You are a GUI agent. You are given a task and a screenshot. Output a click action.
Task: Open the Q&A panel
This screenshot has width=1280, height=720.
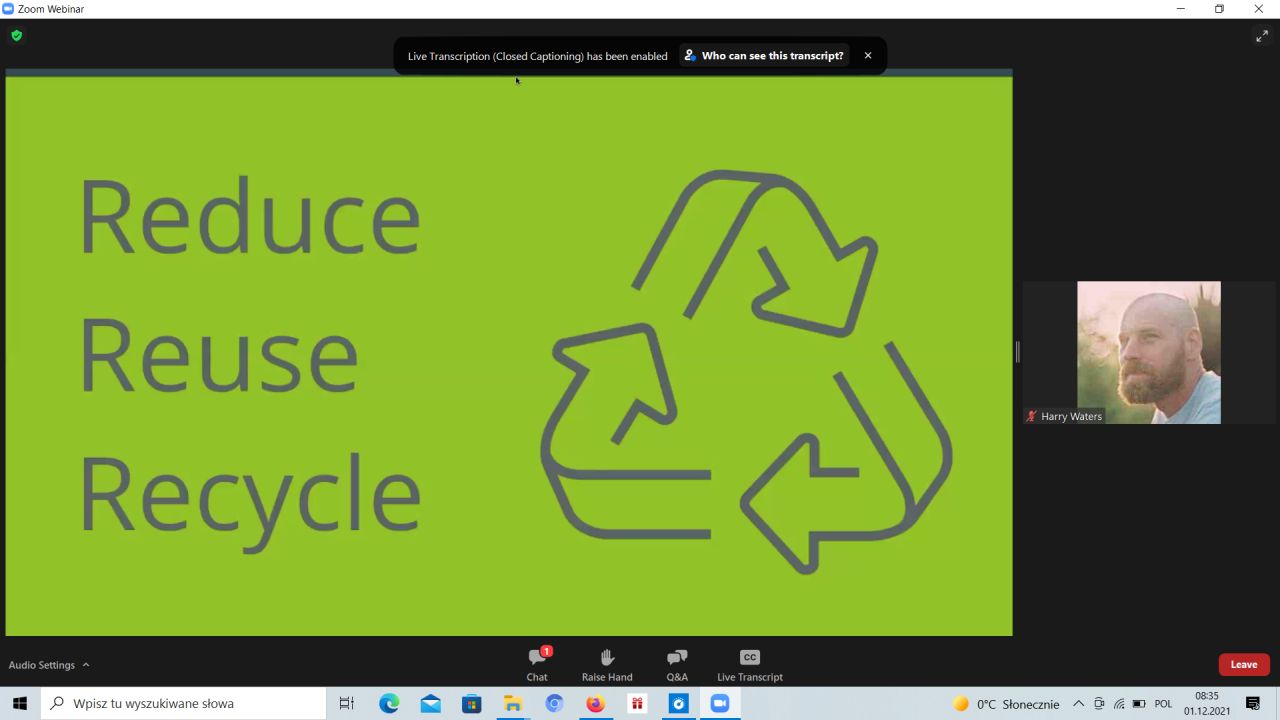point(677,665)
